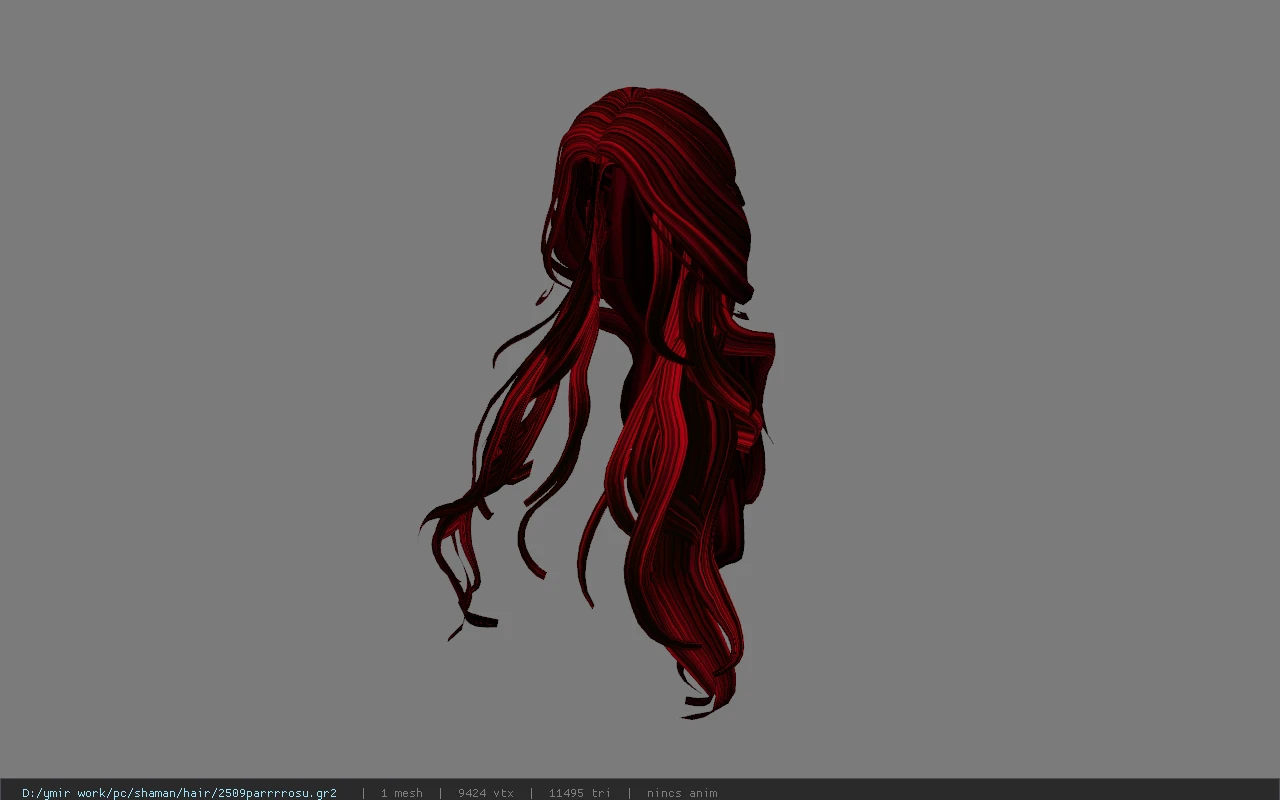Image resolution: width=1280 pixels, height=800 pixels.
Task: Click the detached curled strand end at bottom-left
Action: coord(478,621)
